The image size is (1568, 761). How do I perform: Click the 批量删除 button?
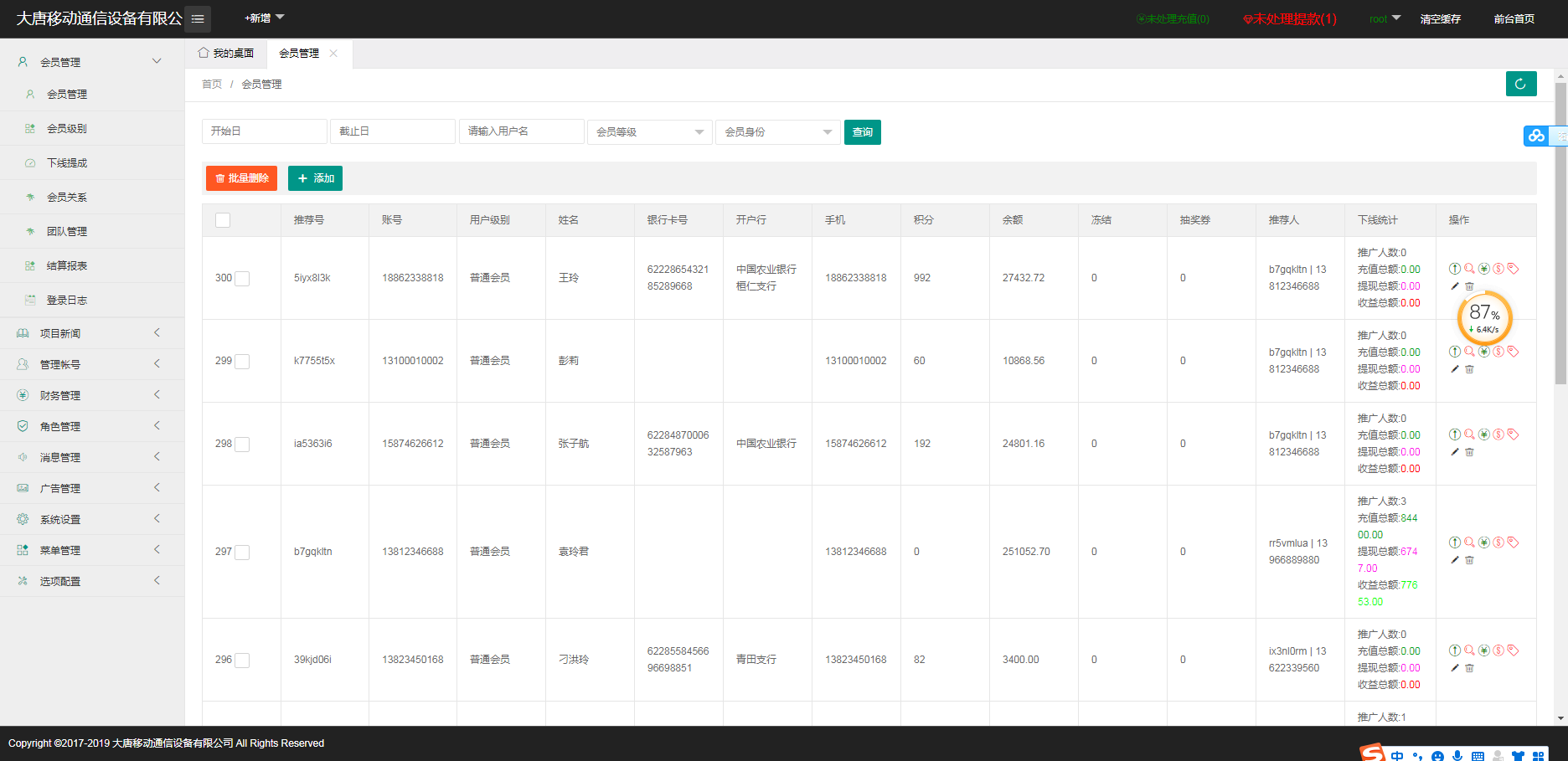click(241, 178)
